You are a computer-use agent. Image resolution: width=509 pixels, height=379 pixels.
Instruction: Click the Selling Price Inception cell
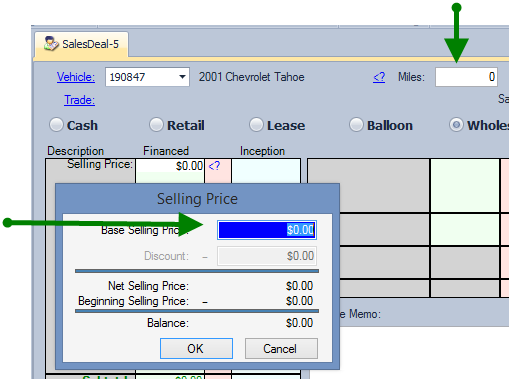[x=266, y=171]
